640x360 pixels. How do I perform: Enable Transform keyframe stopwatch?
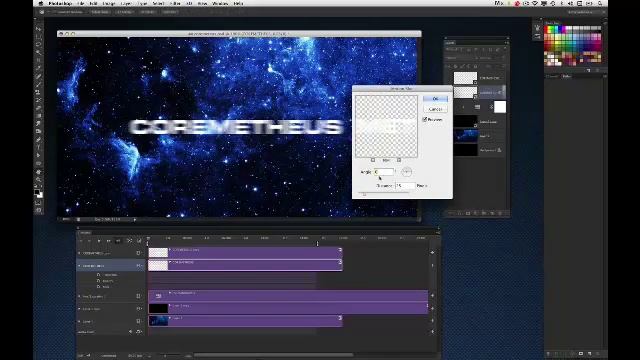pyautogui.click(x=98, y=275)
